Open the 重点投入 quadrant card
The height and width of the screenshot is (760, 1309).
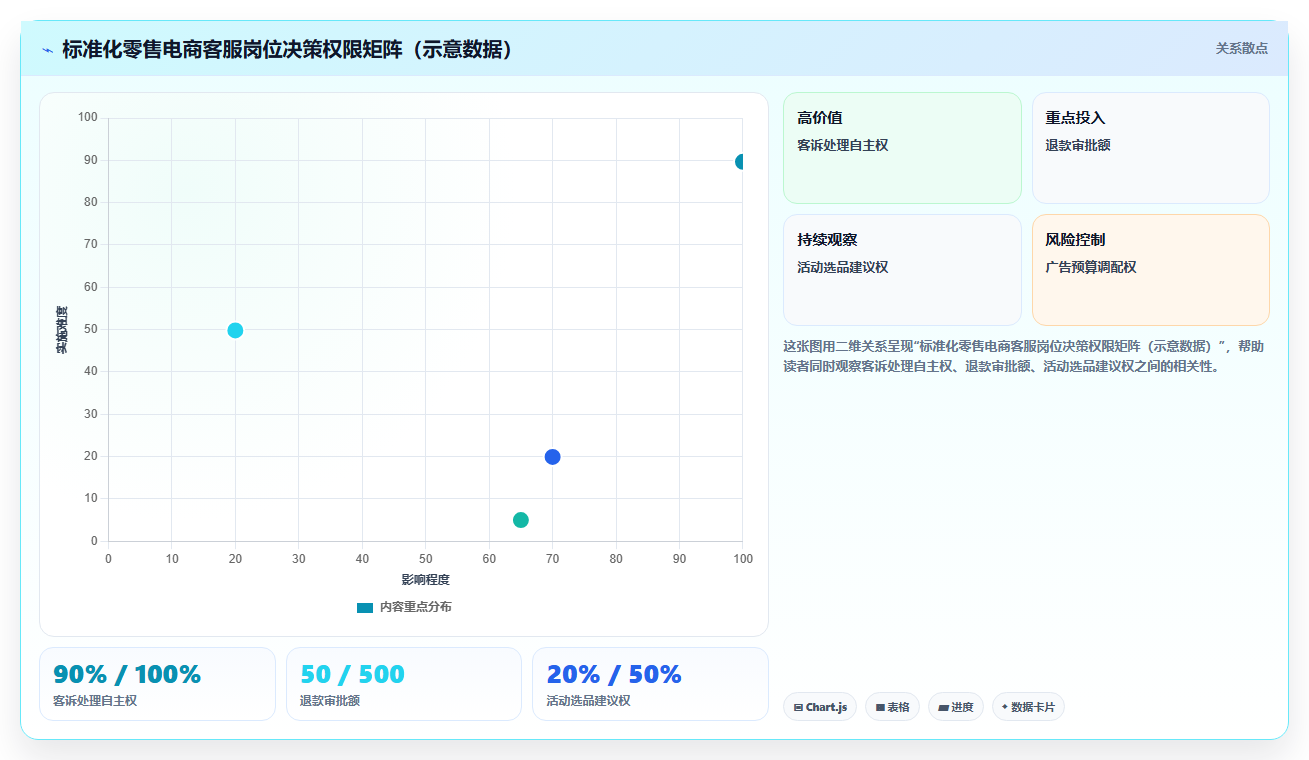pyautogui.click(x=1150, y=148)
